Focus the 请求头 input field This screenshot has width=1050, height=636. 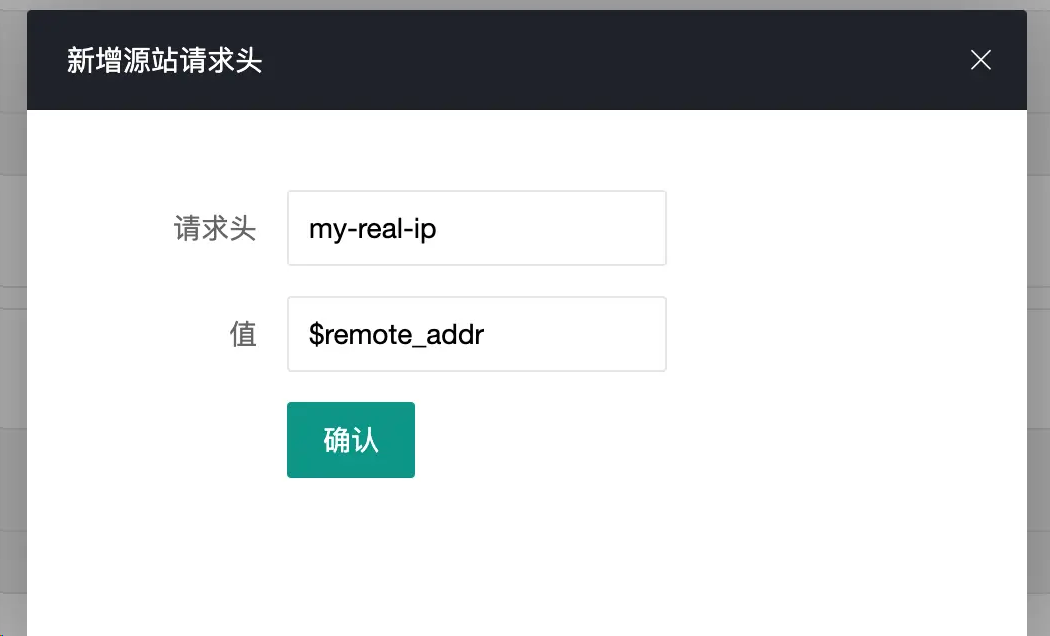pos(560,228)
